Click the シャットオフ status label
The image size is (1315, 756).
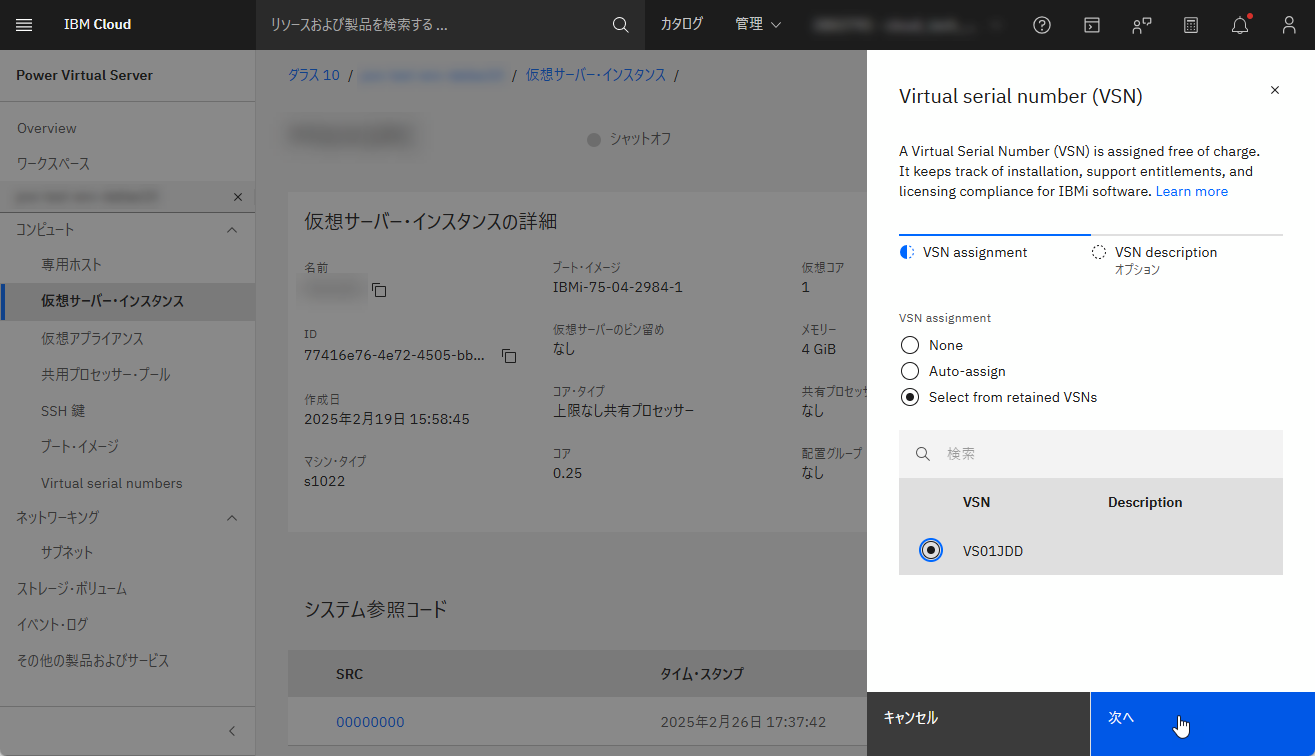click(641, 139)
